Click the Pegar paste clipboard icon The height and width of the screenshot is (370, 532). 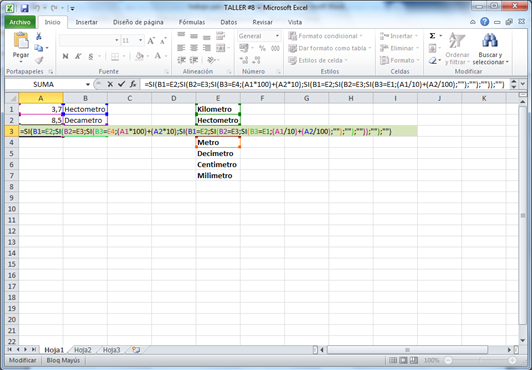point(21,41)
